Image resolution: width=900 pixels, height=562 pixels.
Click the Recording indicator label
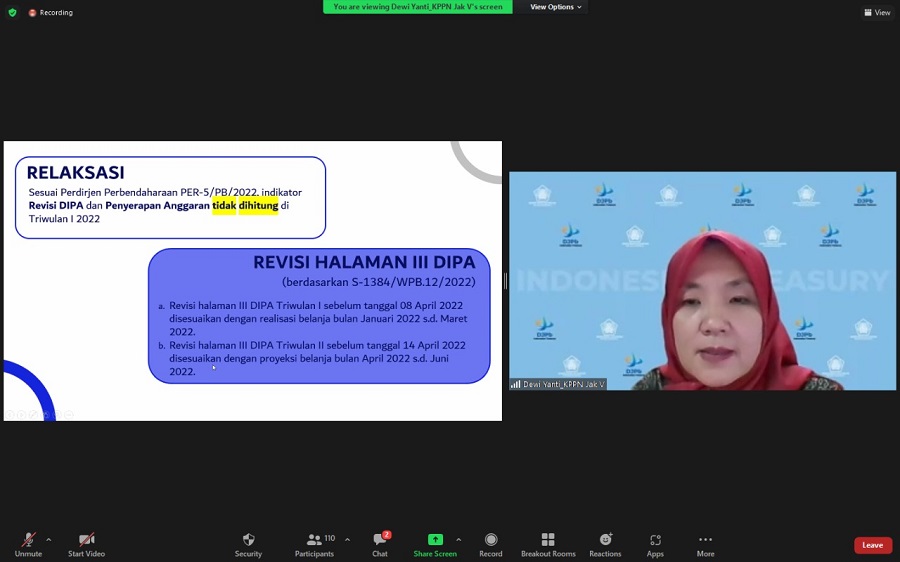(55, 12)
